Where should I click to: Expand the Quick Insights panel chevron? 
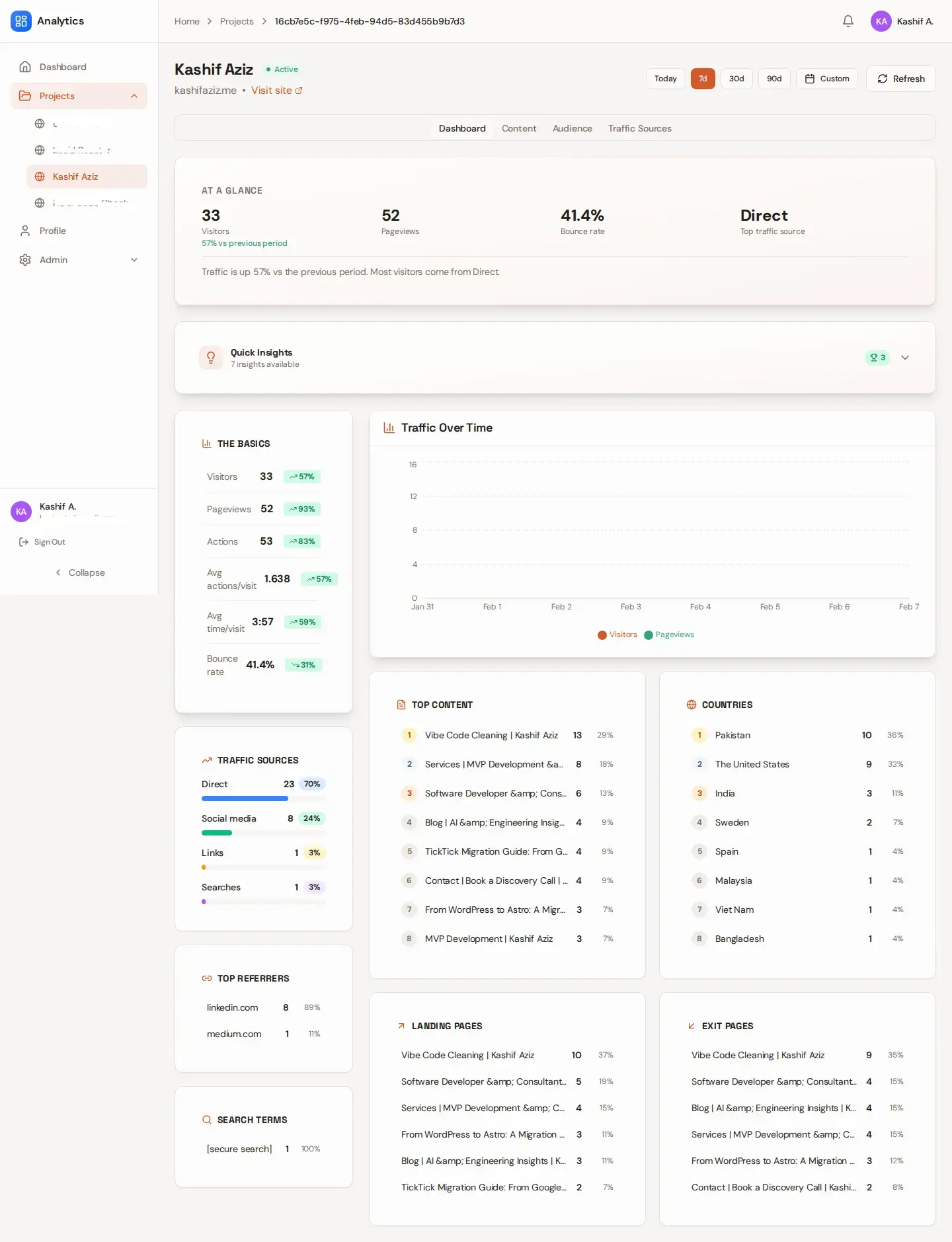905,358
